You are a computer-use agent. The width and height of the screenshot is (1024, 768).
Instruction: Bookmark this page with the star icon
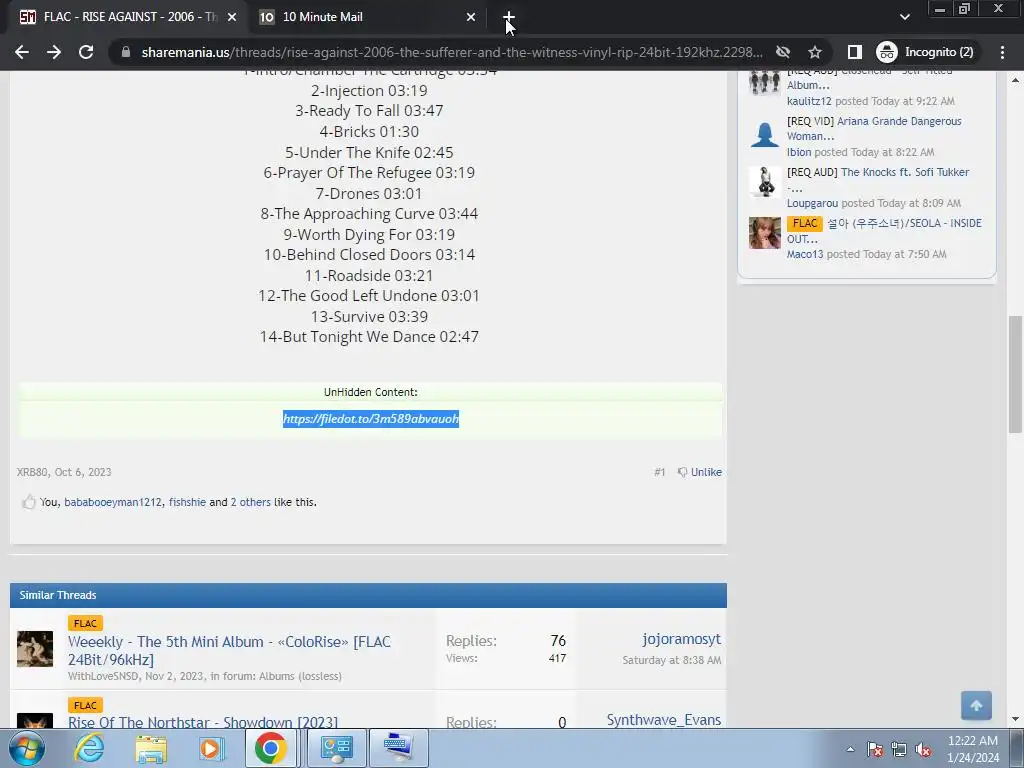(814, 52)
